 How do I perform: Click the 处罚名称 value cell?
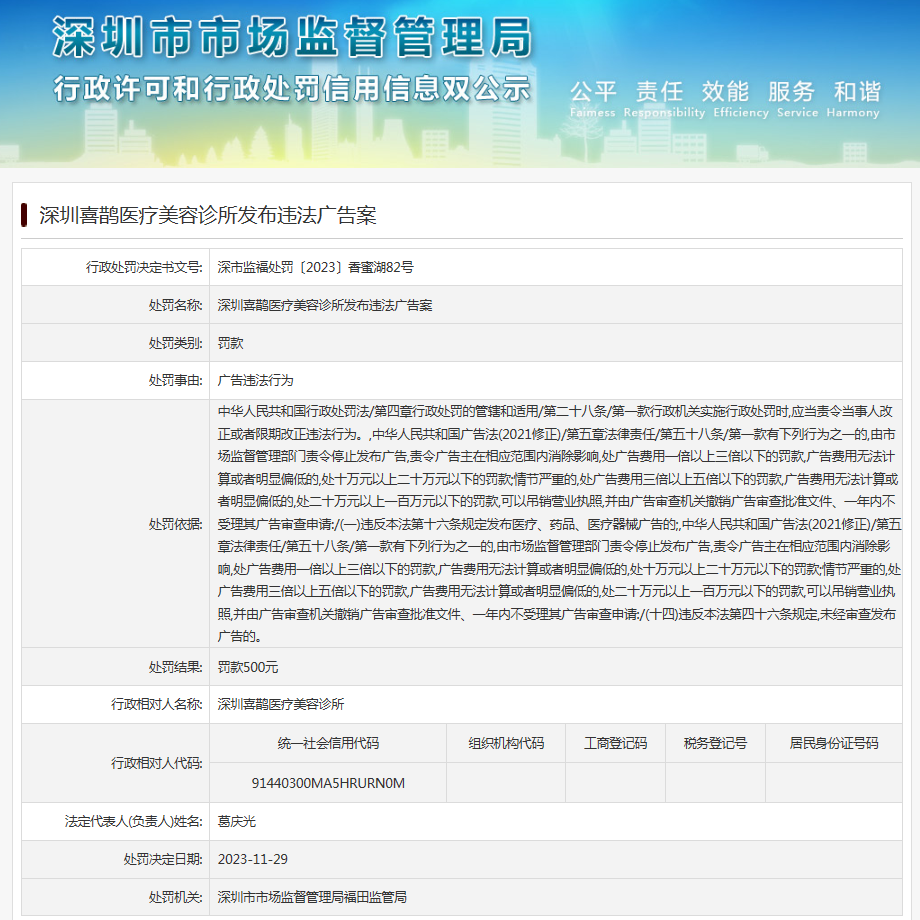coord(325,305)
